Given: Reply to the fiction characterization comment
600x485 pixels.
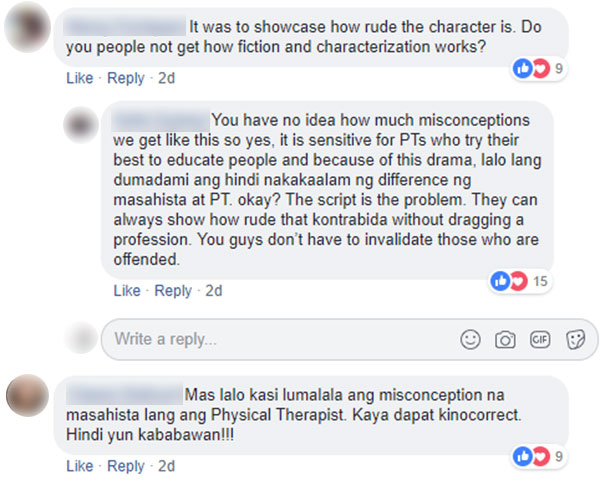Looking at the screenshot, I should tap(126, 78).
